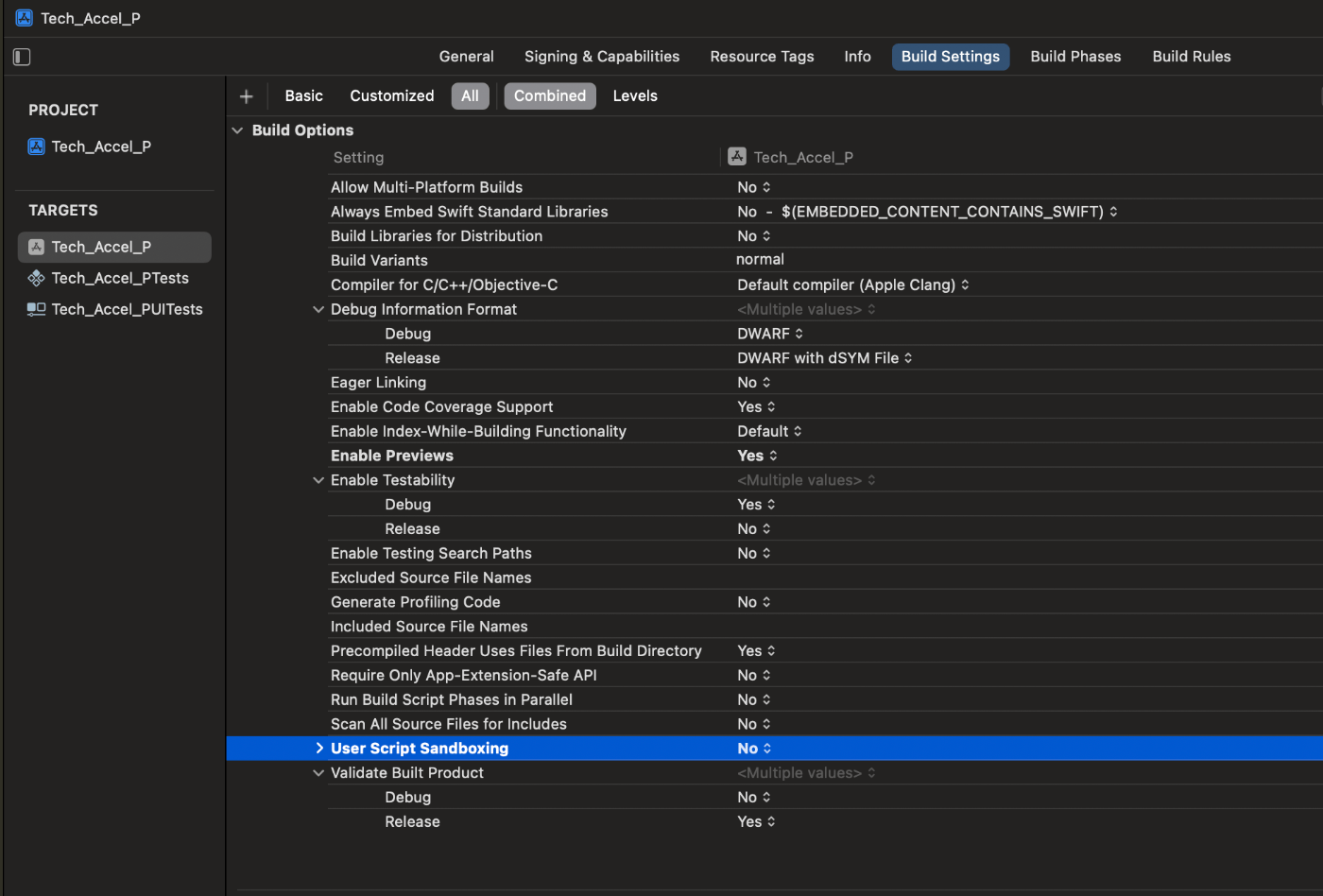Open Enable Code Coverage Support popup
The height and width of the screenshot is (896, 1323).
click(756, 407)
